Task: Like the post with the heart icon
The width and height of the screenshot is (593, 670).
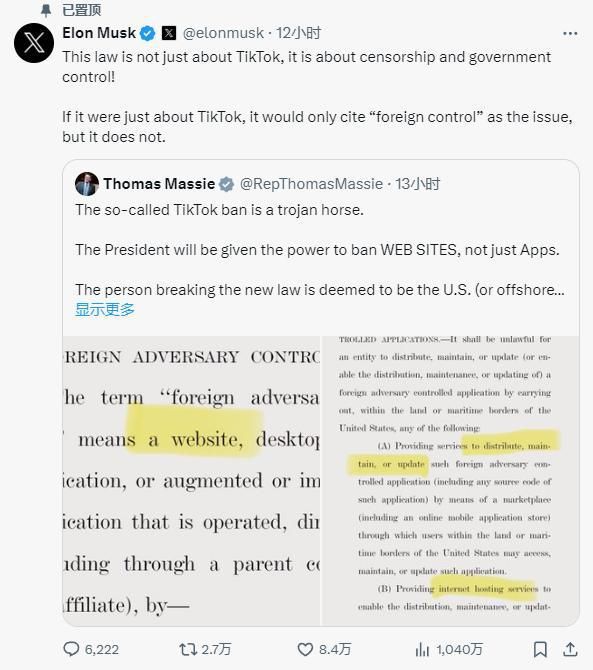Action: pyautogui.click(x=305, y=649)
